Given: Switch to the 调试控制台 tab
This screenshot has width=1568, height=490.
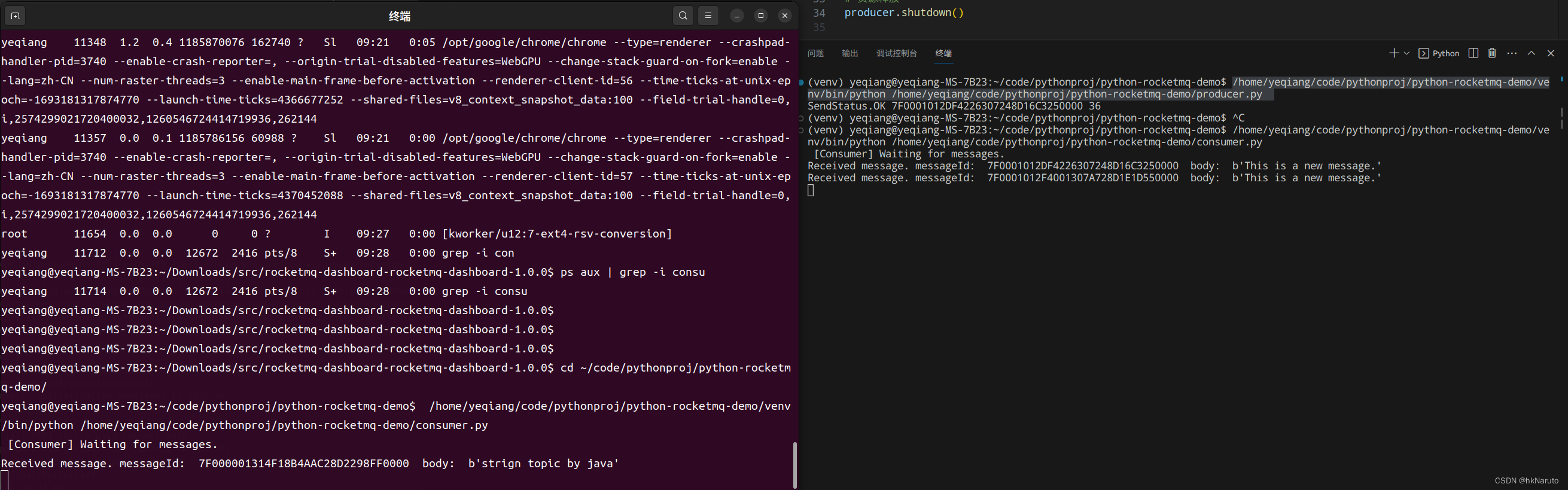Looking at the screenshot, I should coord(896,53).
